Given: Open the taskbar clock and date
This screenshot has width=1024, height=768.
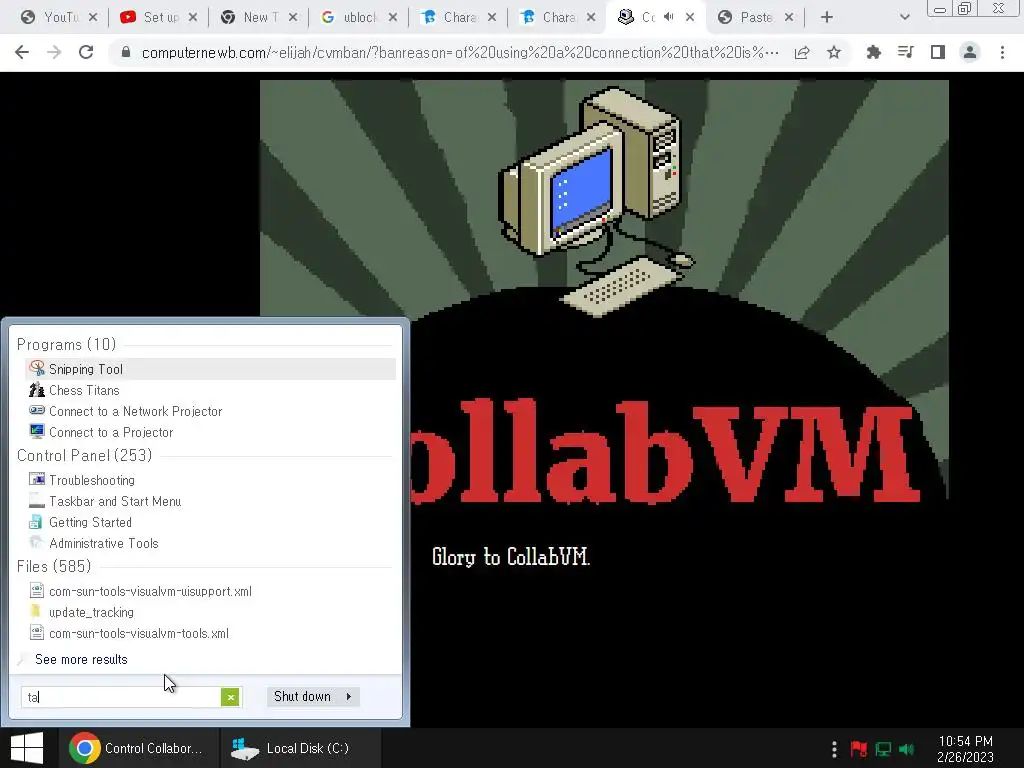Looking at the screenshot, I should pyautogui.click(x=965, y=749).
